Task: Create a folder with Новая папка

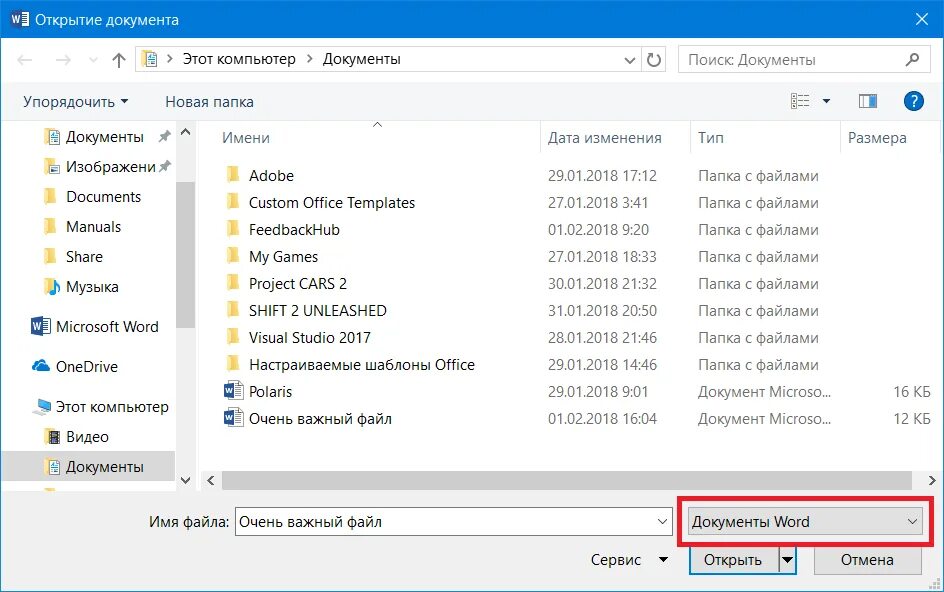Action: coord(210,102)
